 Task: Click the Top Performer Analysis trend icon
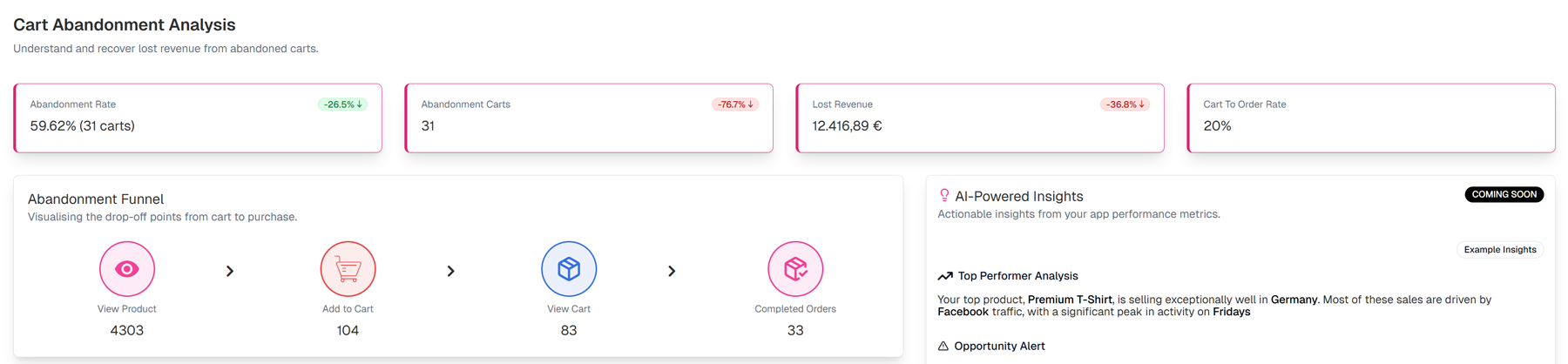[945, 276]
